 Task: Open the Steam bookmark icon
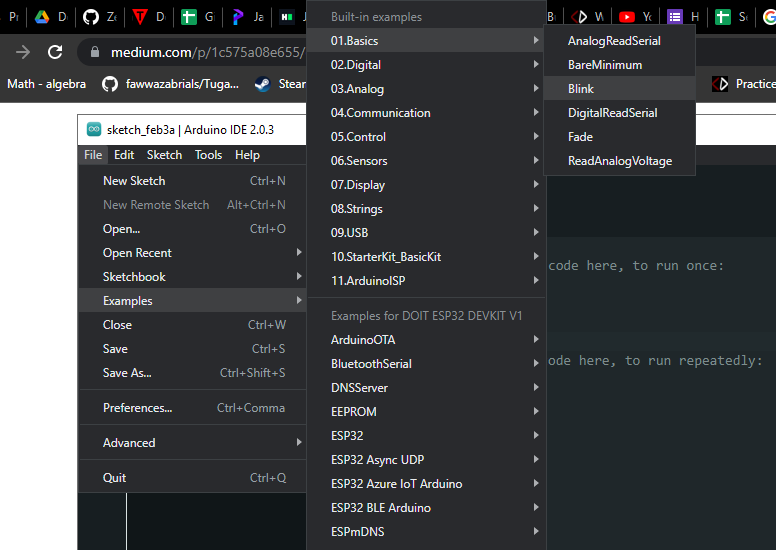(262, 84)
